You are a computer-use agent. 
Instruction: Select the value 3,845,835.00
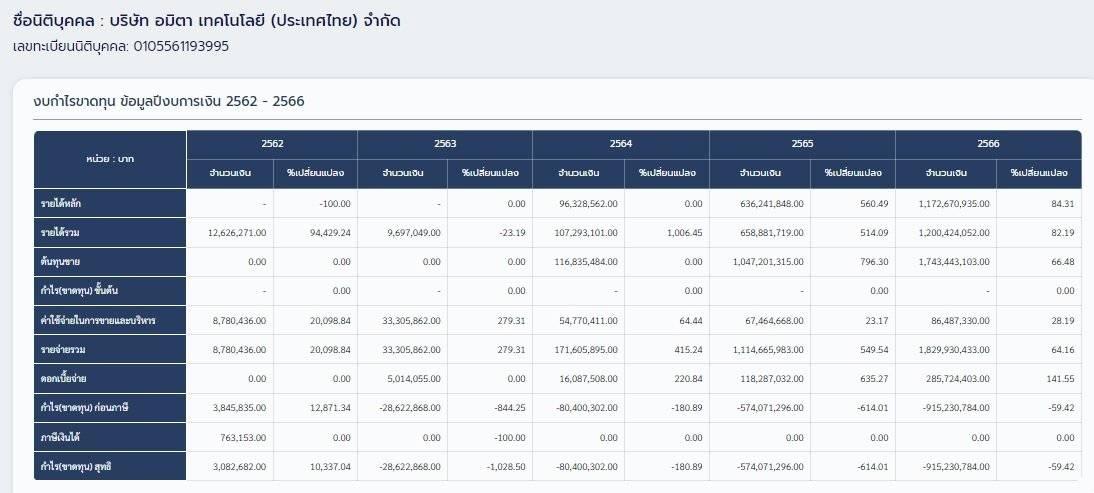click(x=239, y=408)
